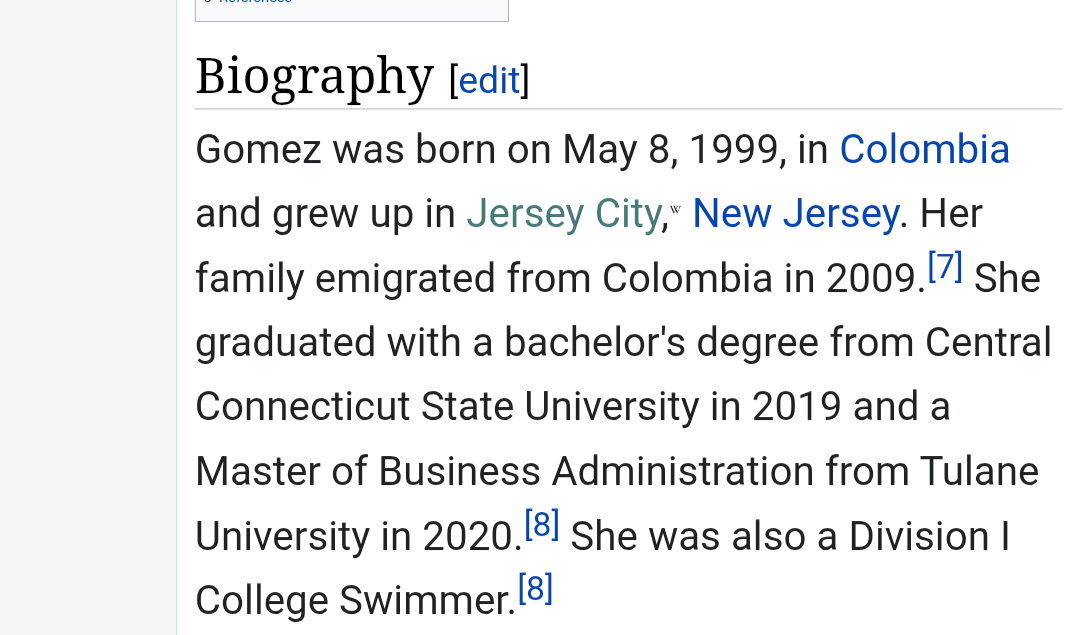This screenshot has width=1080, height=635.
Task: Click the words Division I
Action: (x=929, y=536)
